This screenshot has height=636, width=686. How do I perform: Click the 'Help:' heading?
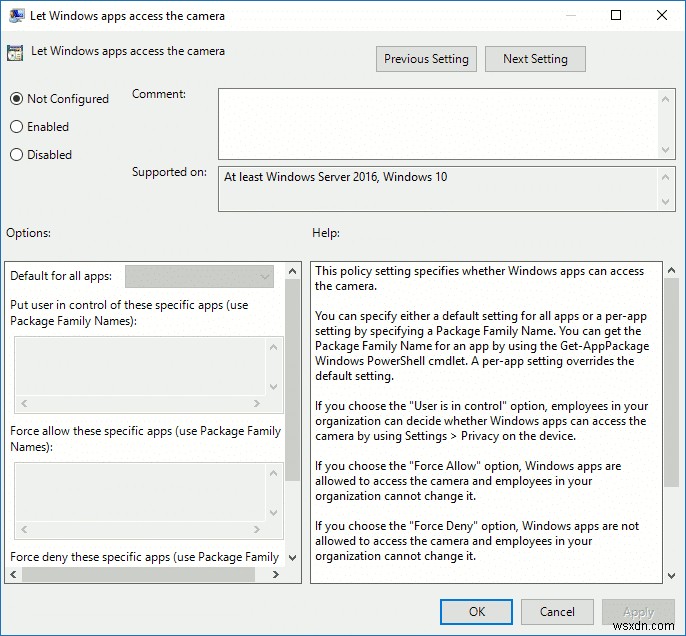(x=326, y=233)
